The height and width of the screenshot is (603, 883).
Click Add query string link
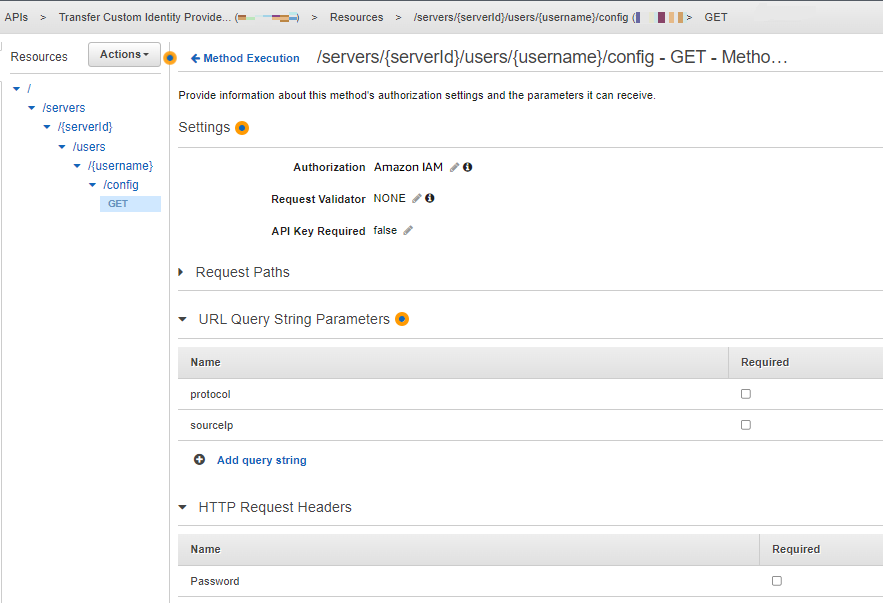pyautogui.click(x=261, y=460)
